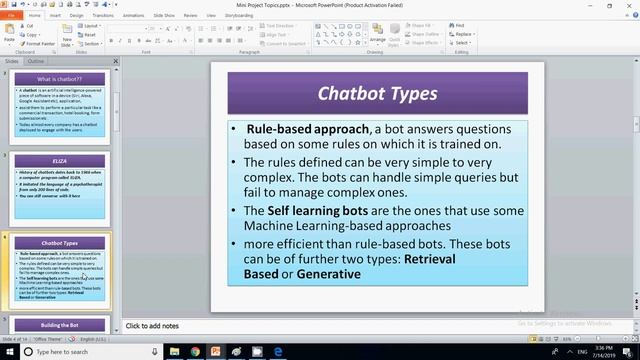Open the font size combo box
This screenshot has height=360, width=640.
point(156,29)
